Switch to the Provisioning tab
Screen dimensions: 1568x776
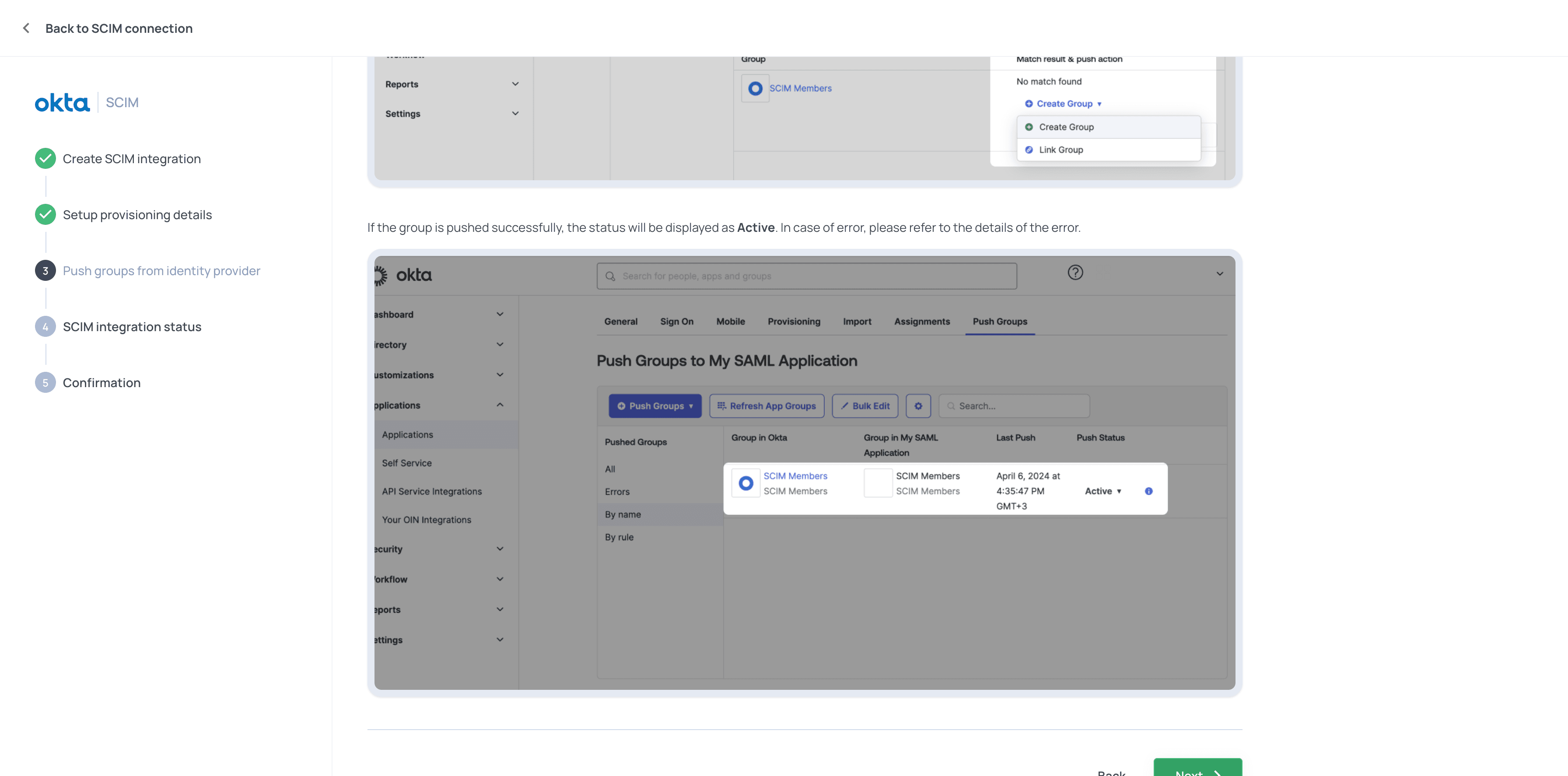click(793, 322)
